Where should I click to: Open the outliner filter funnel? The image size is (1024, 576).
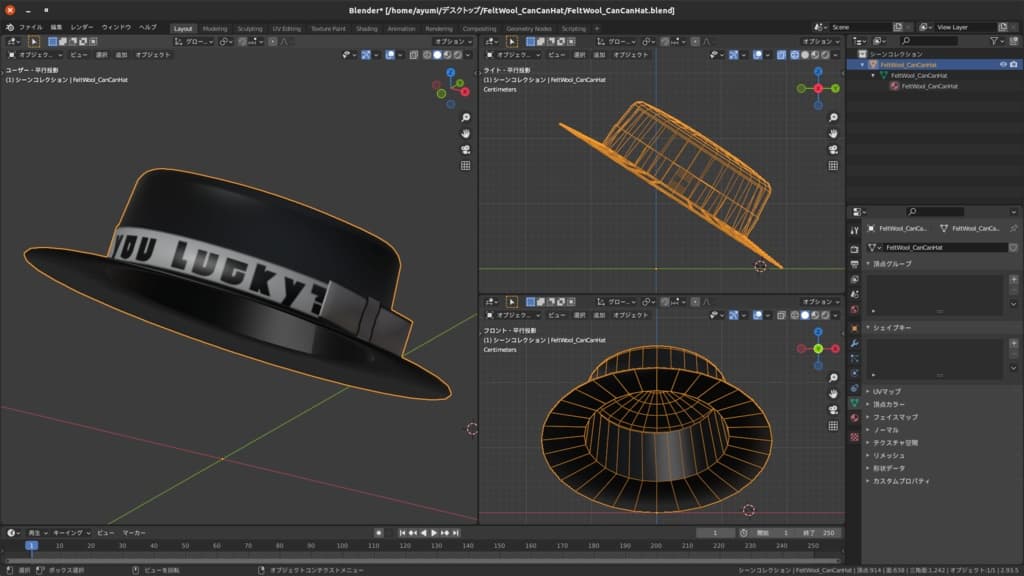pos(996,41)
